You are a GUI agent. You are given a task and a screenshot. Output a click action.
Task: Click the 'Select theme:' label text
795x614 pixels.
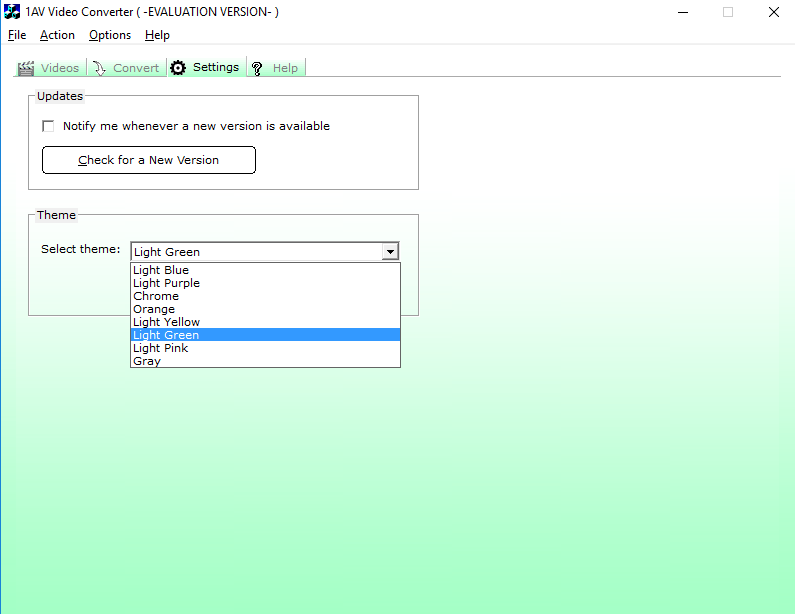[81, 249]
